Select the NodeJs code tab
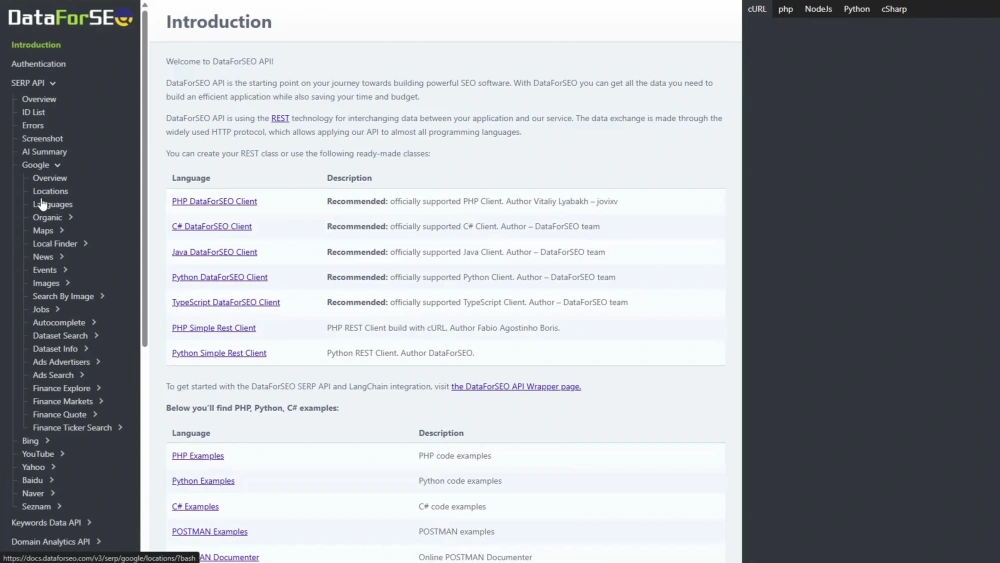The height and width of the screenshot is (563, 1000). coord(818,9)
